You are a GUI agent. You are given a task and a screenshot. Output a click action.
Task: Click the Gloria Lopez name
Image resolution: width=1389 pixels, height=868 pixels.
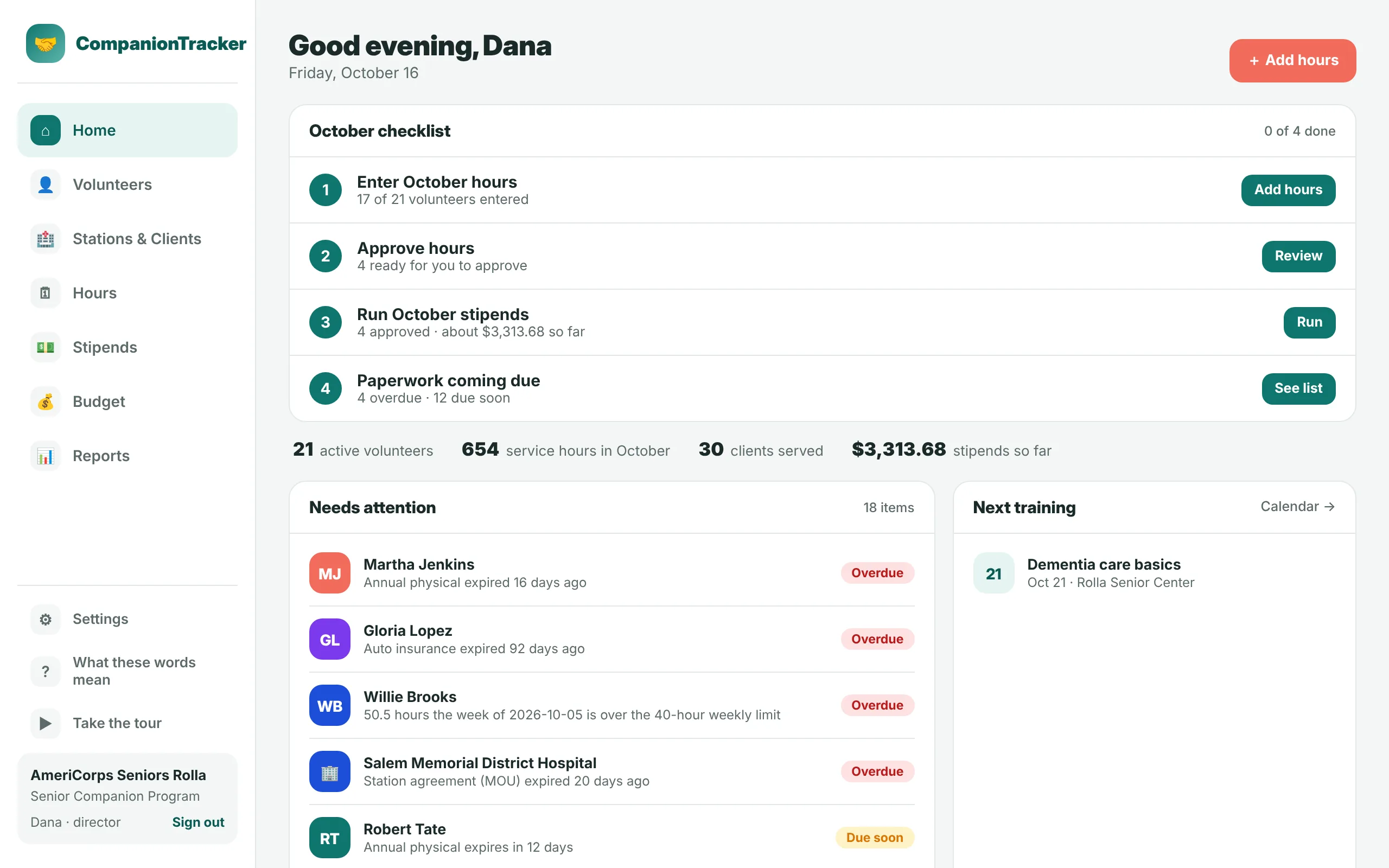(x=408, y=630)
